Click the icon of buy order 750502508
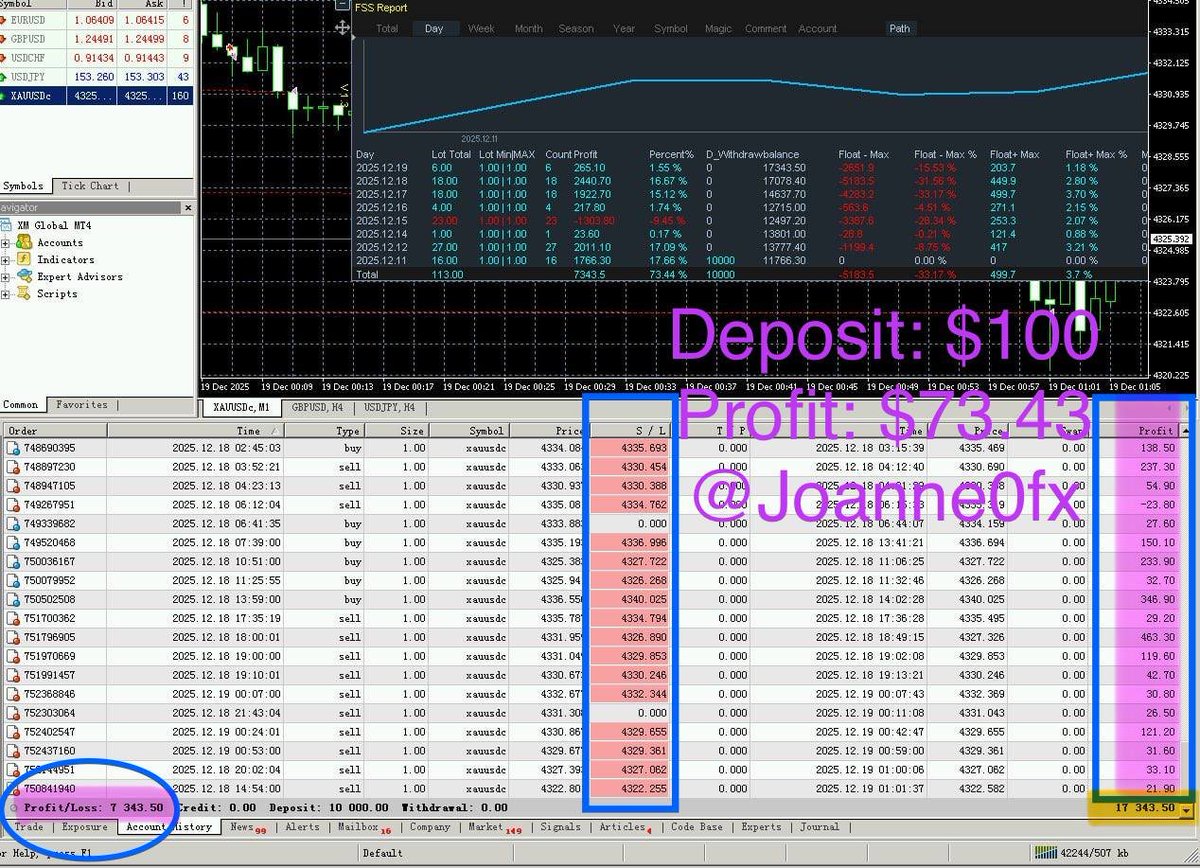Image resolution: width=1200 pixels, height=868 pixels. coord(13,600)
